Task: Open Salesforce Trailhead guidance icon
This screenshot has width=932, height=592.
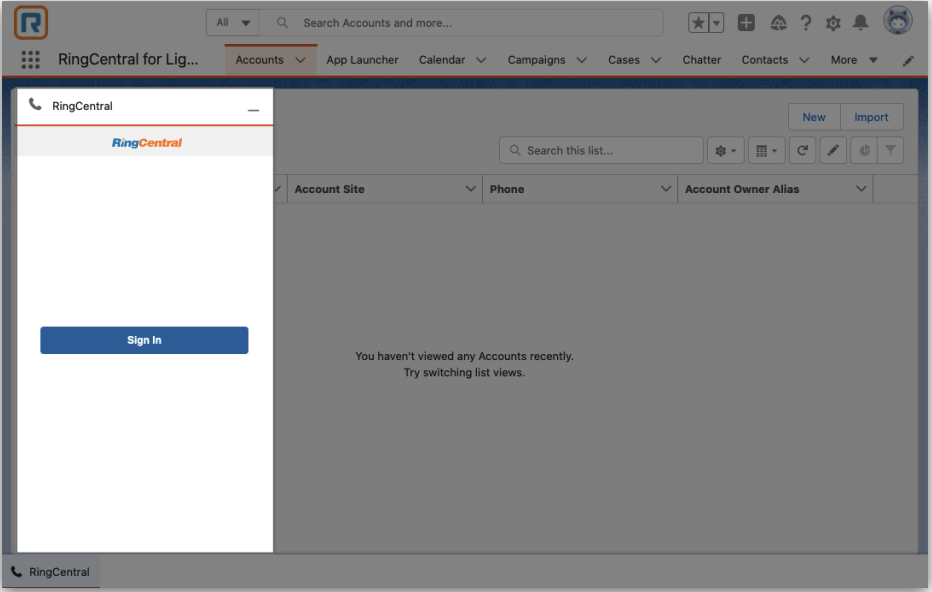Action: point(778,23)
